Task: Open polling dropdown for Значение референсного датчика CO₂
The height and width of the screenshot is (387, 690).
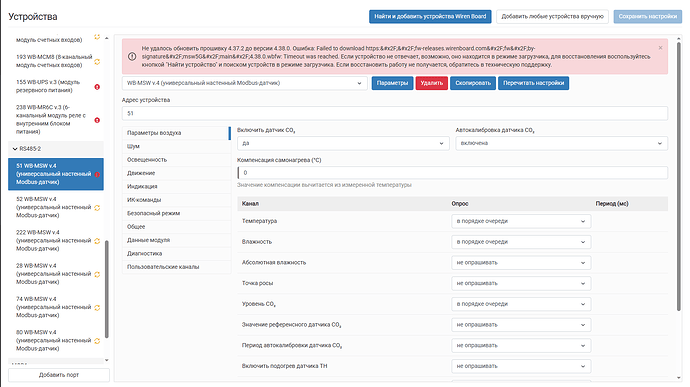Action: [521, 324]
